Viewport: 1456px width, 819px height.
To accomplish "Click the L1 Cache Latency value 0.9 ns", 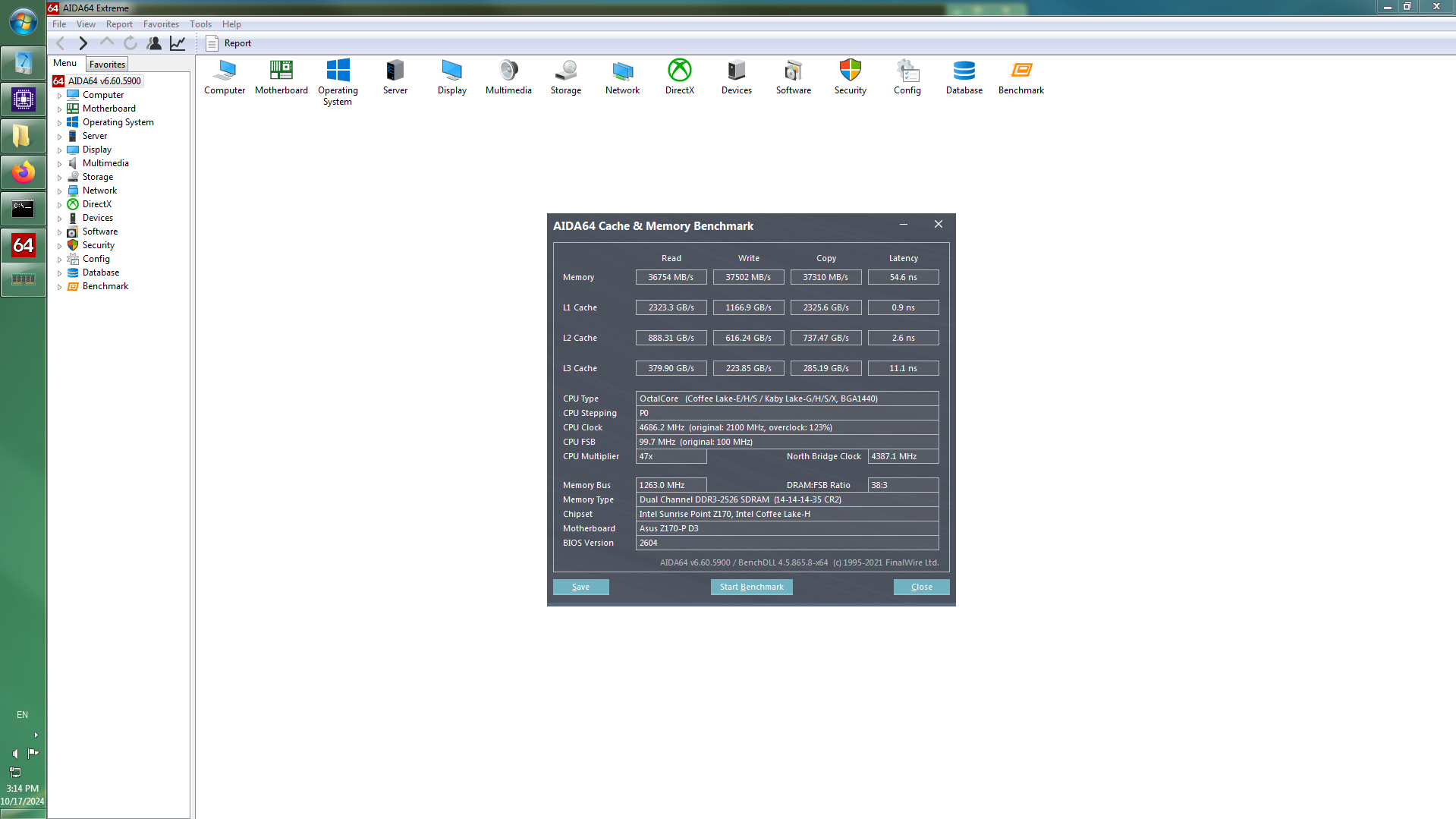I will click(x=903, y=307).
